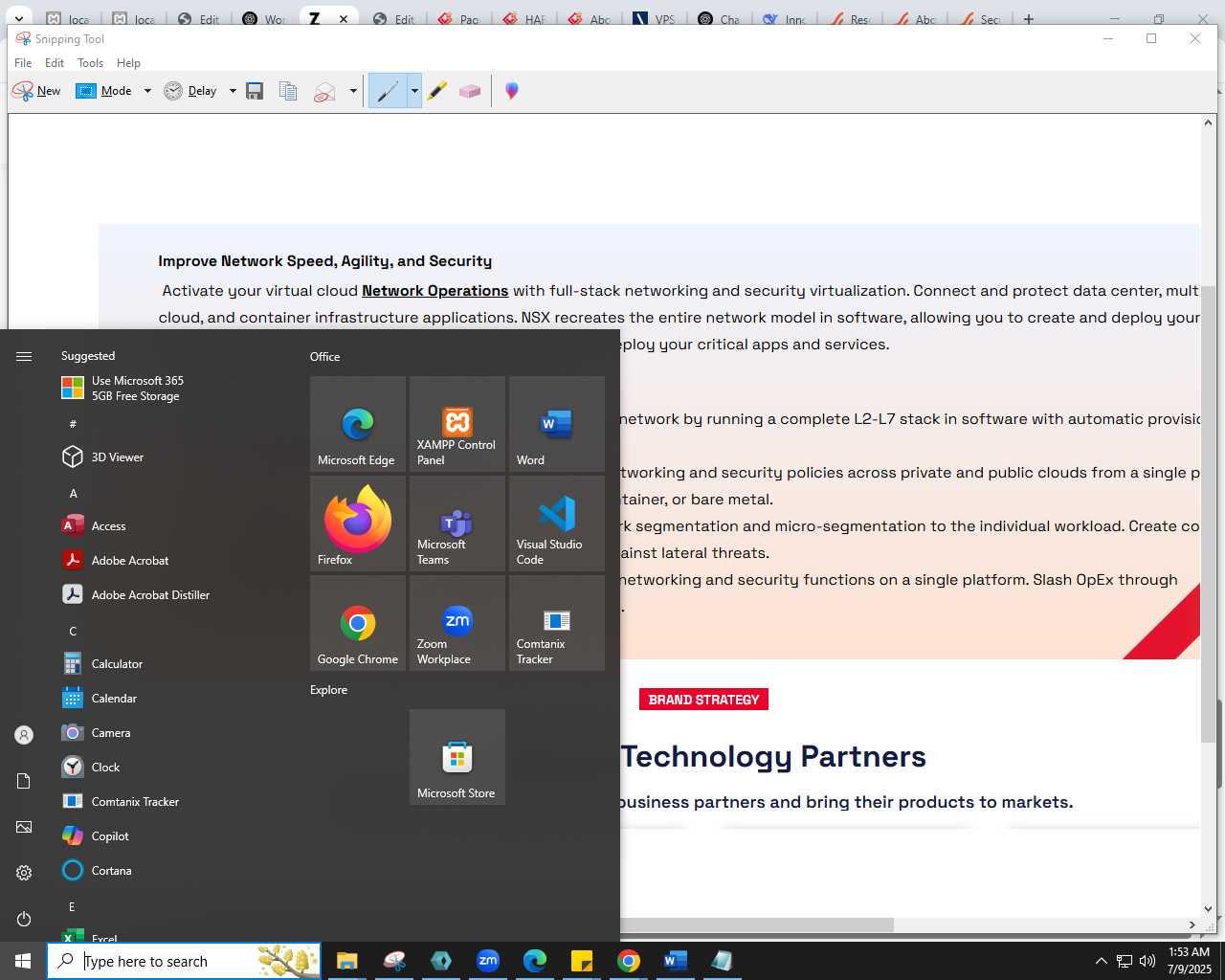The image size is (1225, 980).
Task: Open File Explorer from the taskbar
Action: pos(346,961)
